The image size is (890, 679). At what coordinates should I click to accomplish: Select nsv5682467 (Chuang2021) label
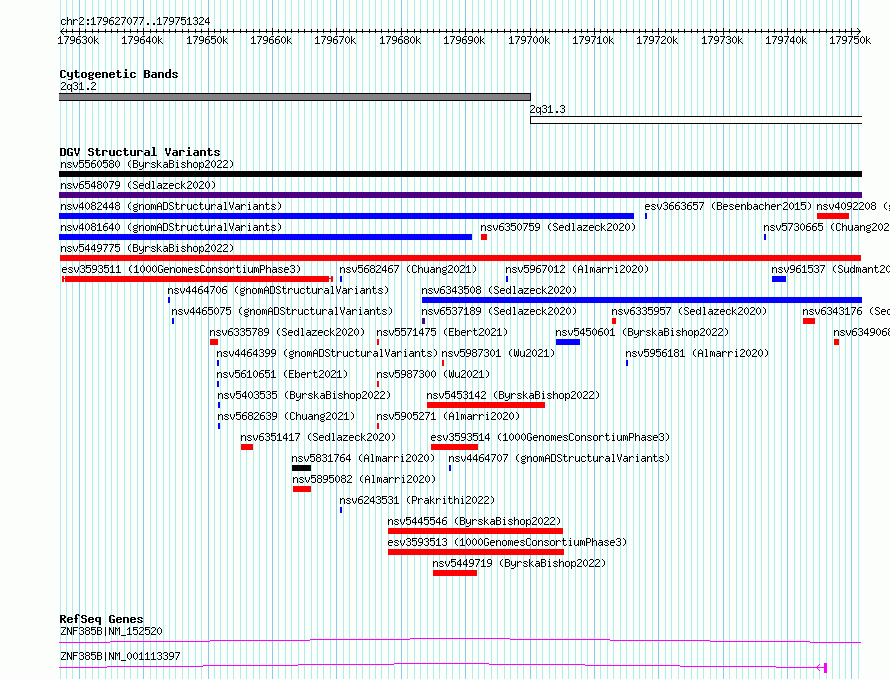pyautogui.click(x=408, y=269)
